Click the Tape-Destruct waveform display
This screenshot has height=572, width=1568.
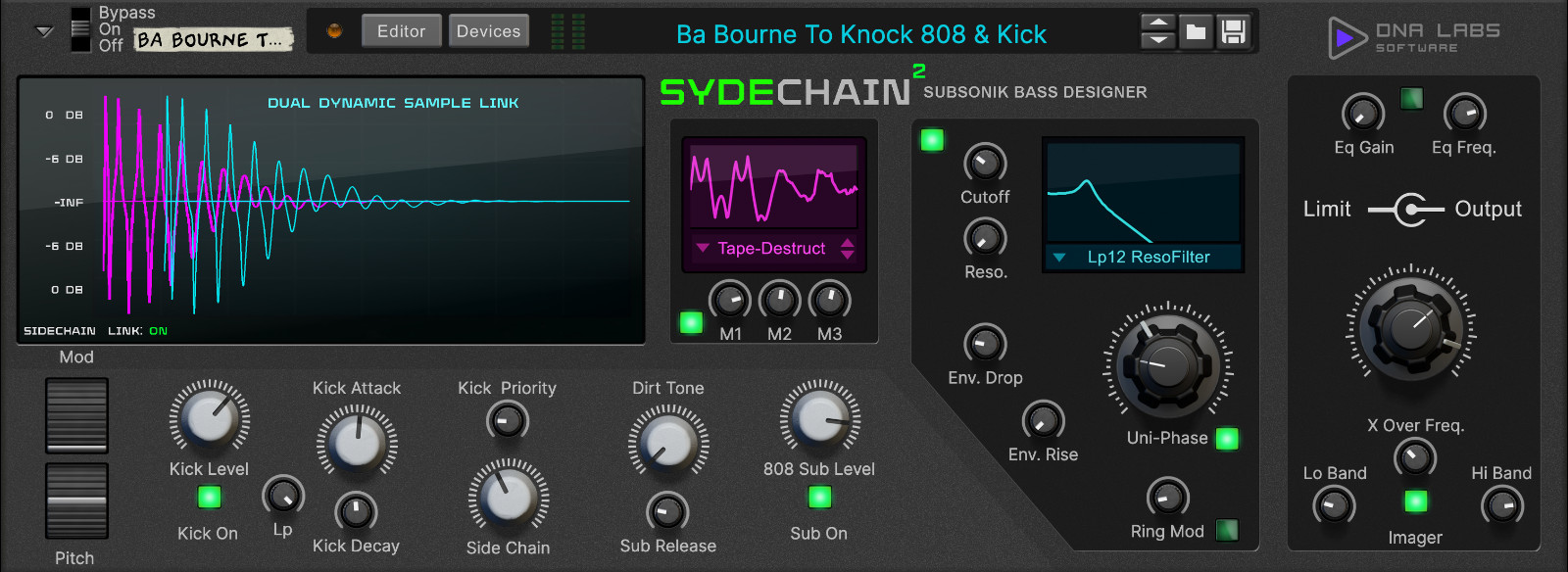point(773,185)
